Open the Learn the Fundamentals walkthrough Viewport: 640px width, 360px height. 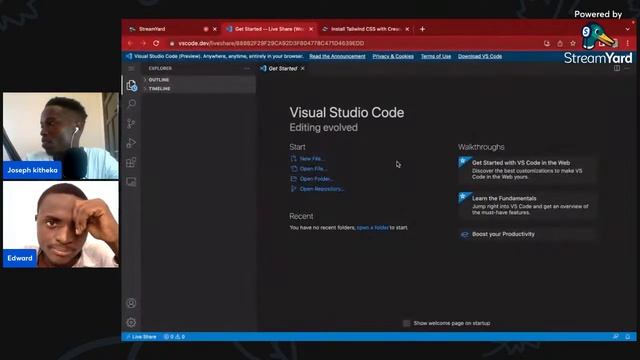pyautogui.click(x=527, y=205)
